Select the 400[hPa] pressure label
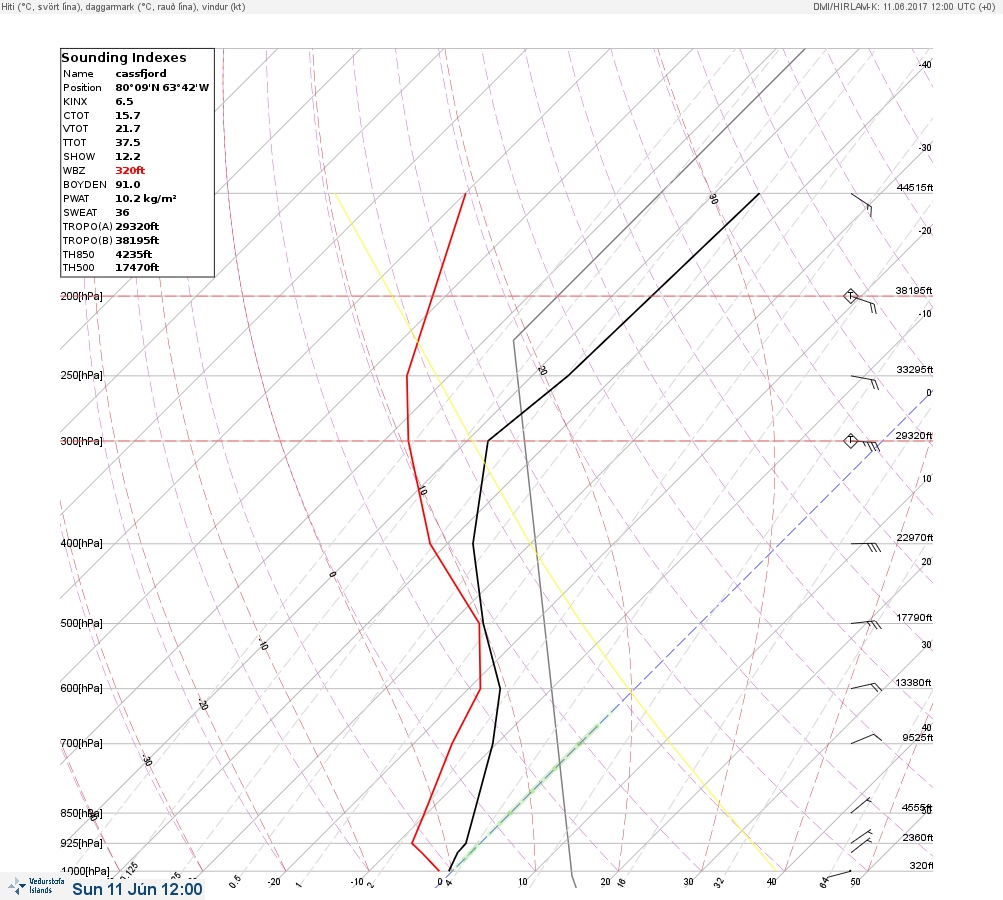1003x900 pixels. point(81,543)
